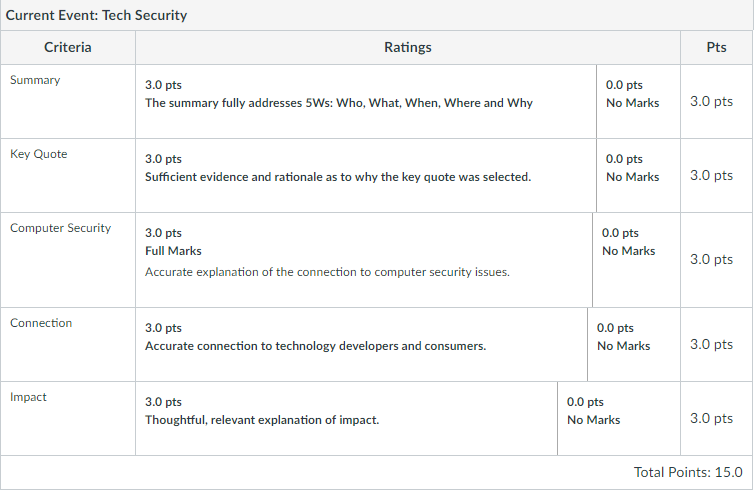Click the Summary criterion label

pyautogui.click(x=35, y=80)
